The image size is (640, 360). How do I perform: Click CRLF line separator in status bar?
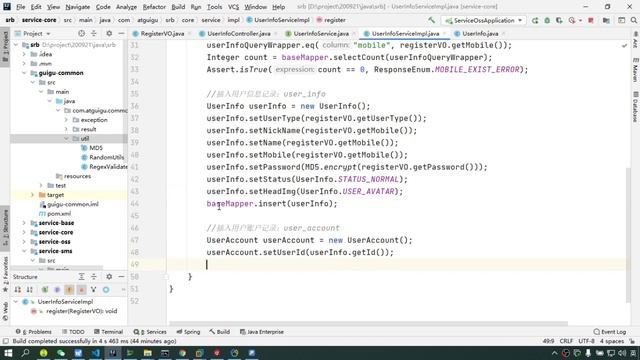566,341
